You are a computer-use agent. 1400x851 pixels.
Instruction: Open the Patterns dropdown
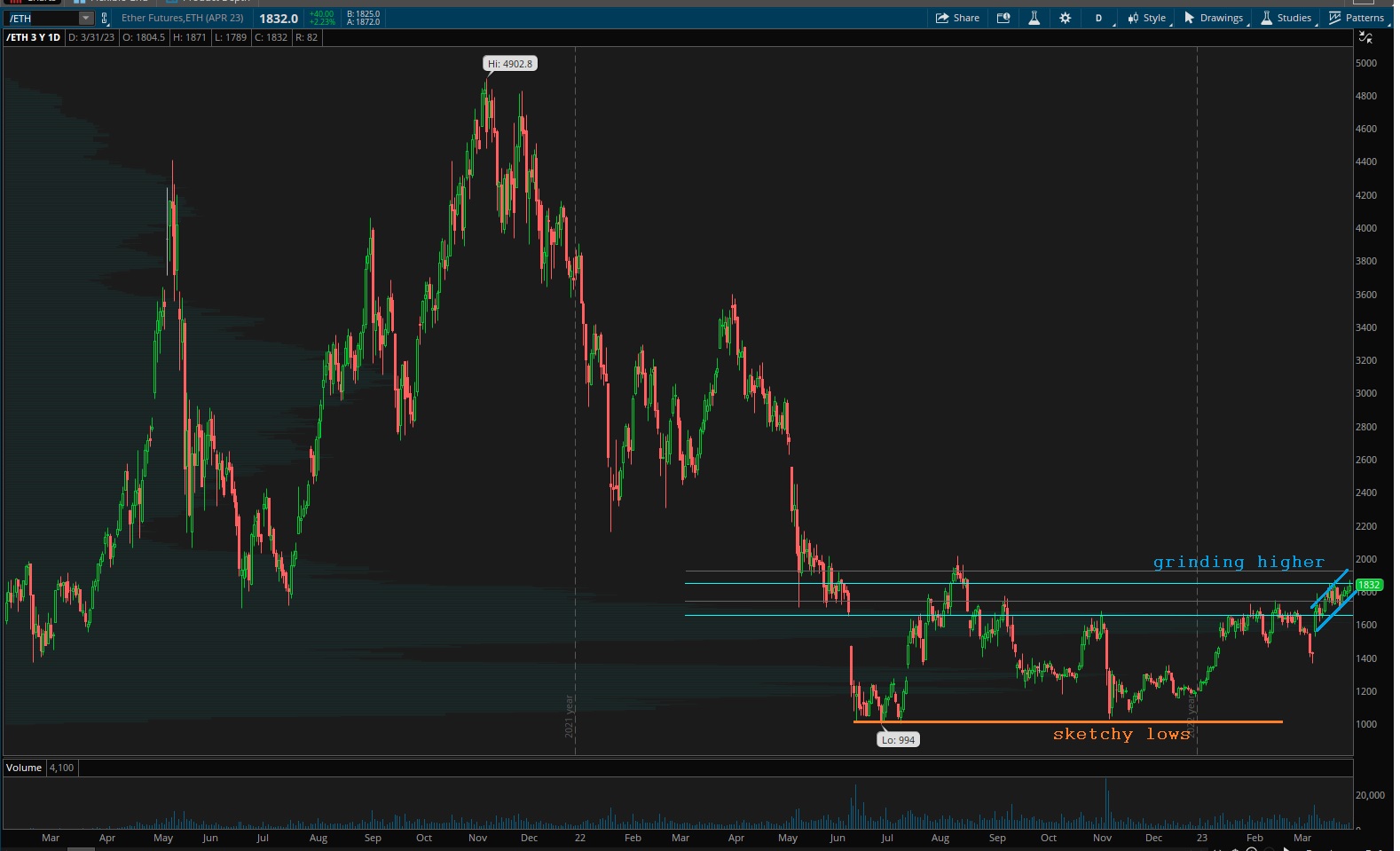[1357, 18]
